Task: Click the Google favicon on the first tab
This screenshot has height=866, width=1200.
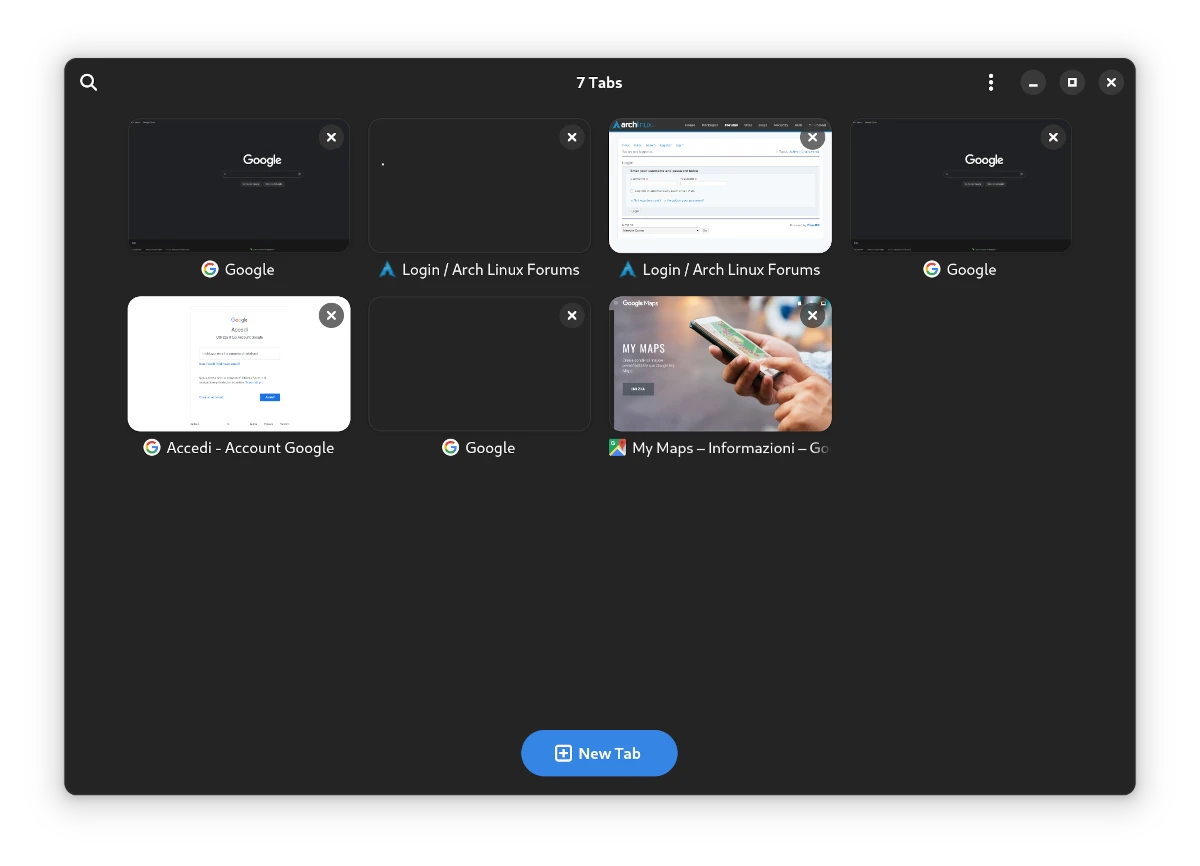Action: coord(209,269)
